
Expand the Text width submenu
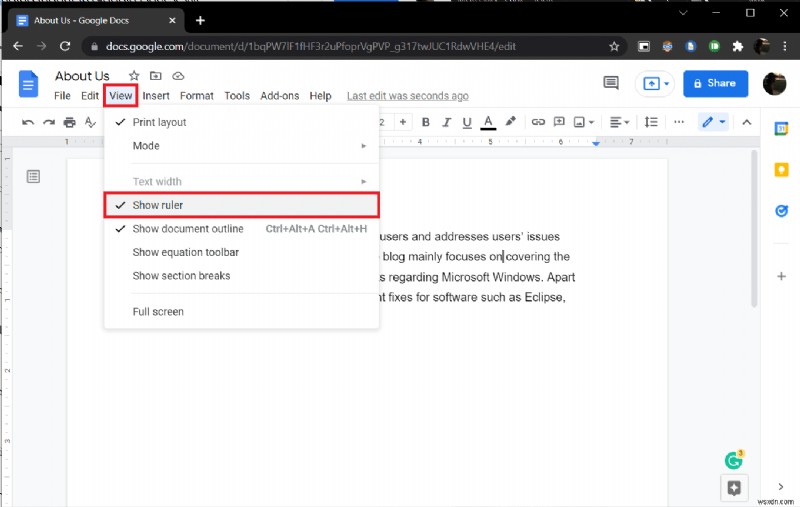click(241, 182)
